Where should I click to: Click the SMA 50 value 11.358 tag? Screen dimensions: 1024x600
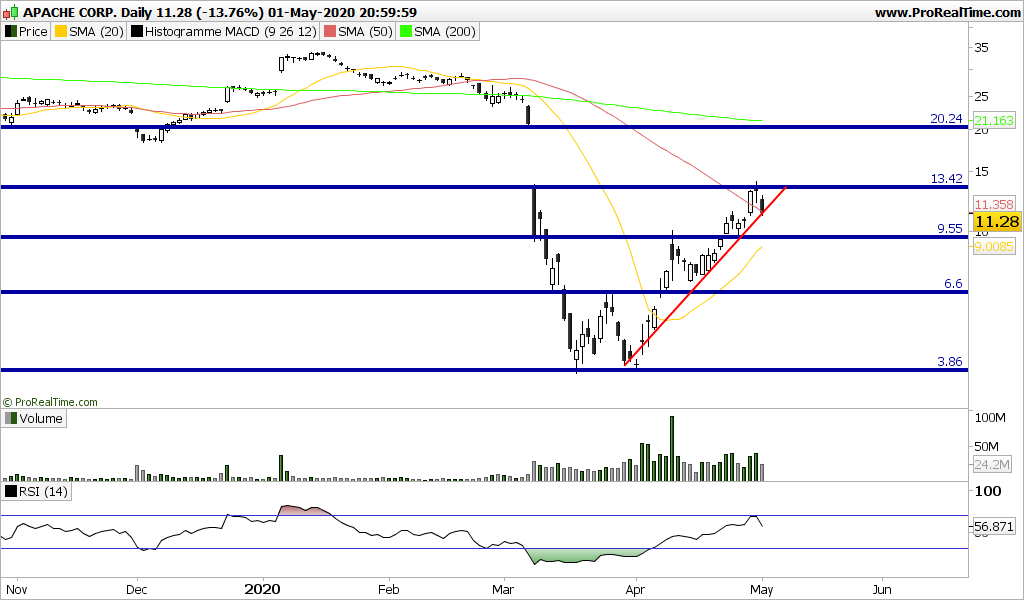tap(994, 204)
